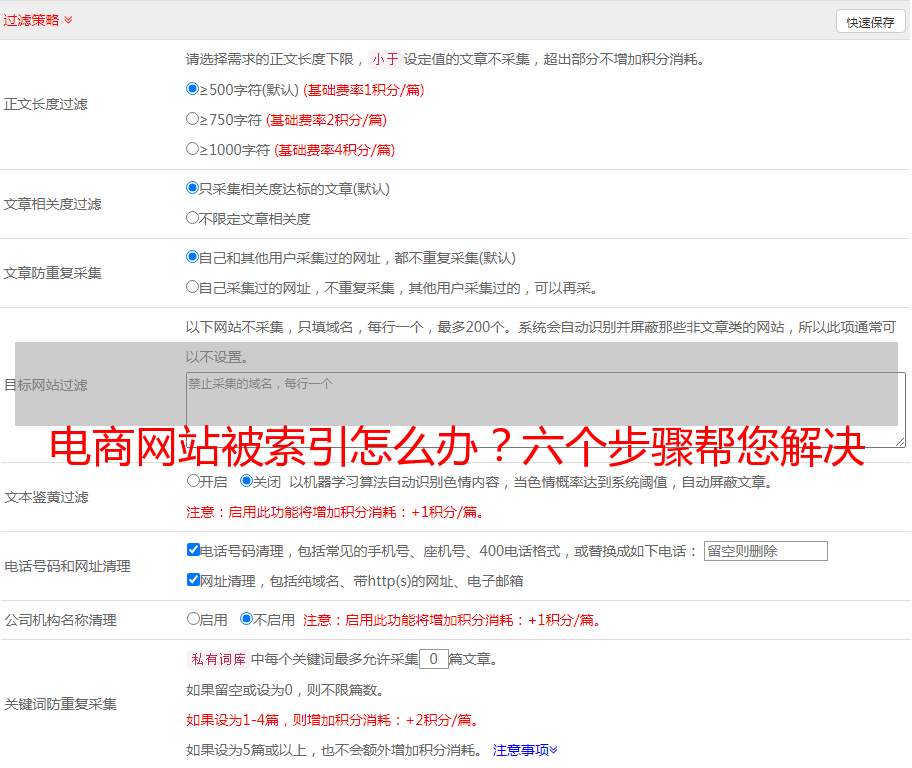Click the 私有词库 tag
Screen dimensions: 912x768
click(219, 659)
